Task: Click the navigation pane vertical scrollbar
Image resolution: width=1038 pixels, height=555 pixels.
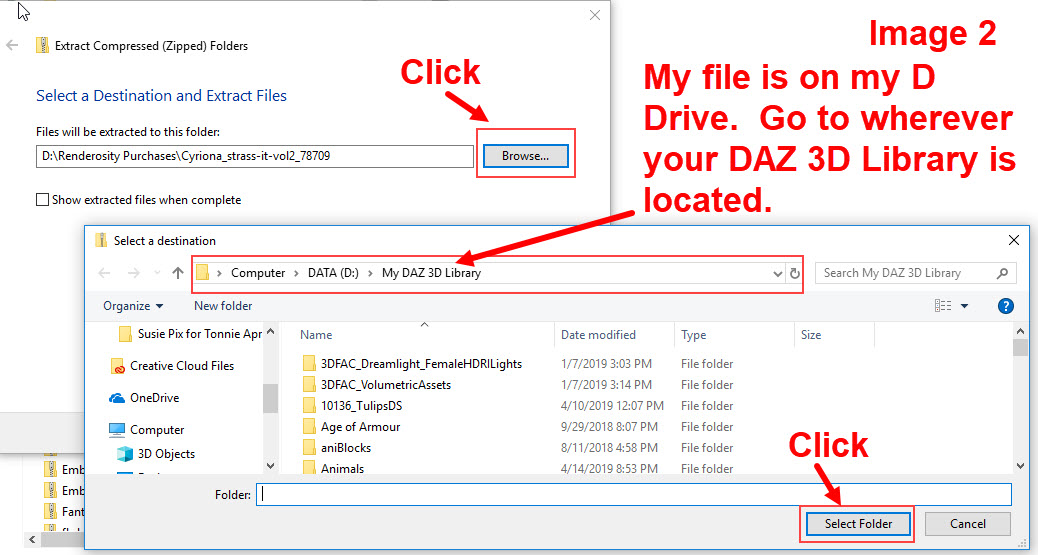Action: pos(270,398)
